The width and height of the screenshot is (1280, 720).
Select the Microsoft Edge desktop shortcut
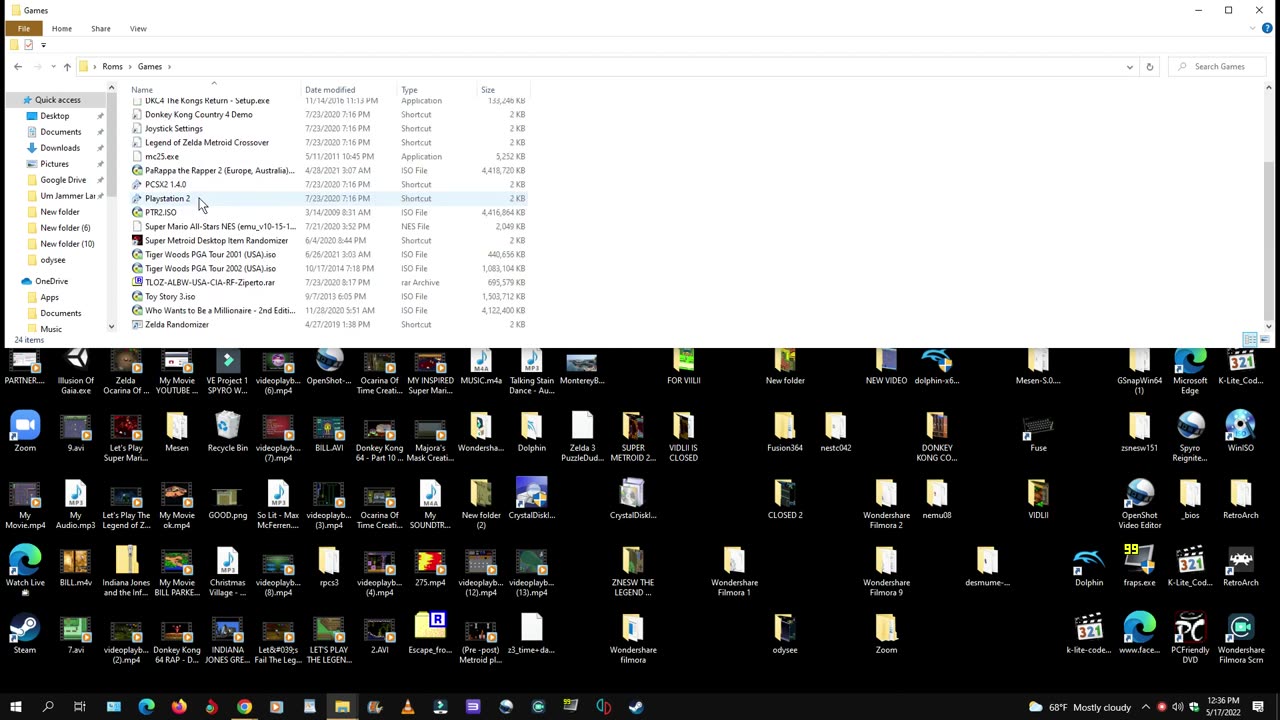tap(1190, 370)
